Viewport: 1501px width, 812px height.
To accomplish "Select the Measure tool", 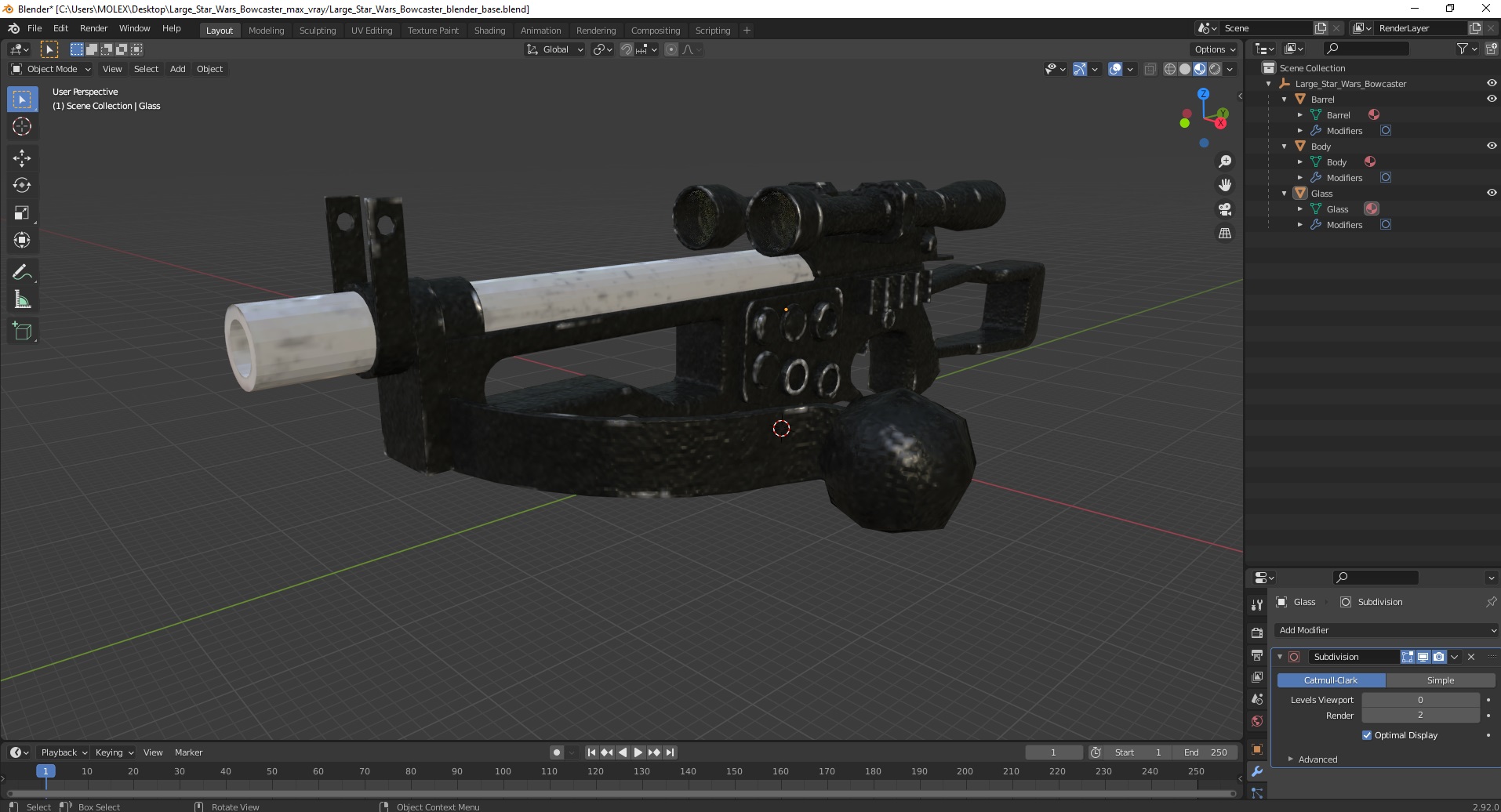I will [x=22, y=299].
